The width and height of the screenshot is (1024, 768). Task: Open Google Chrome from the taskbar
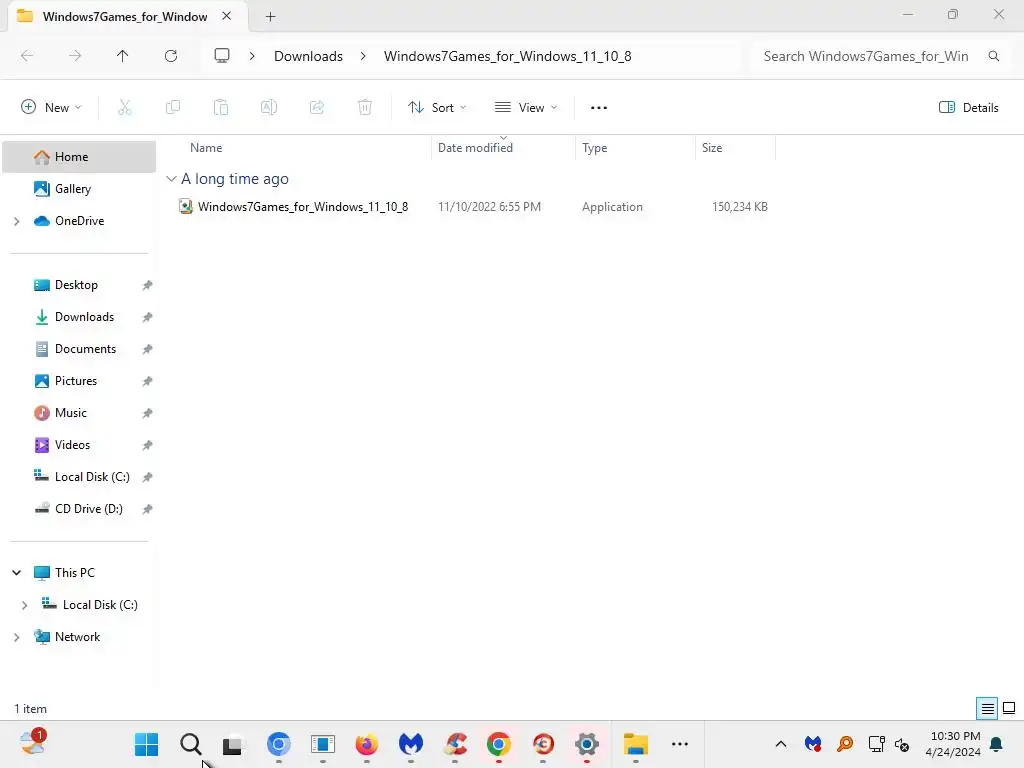(x=499, y=744)
